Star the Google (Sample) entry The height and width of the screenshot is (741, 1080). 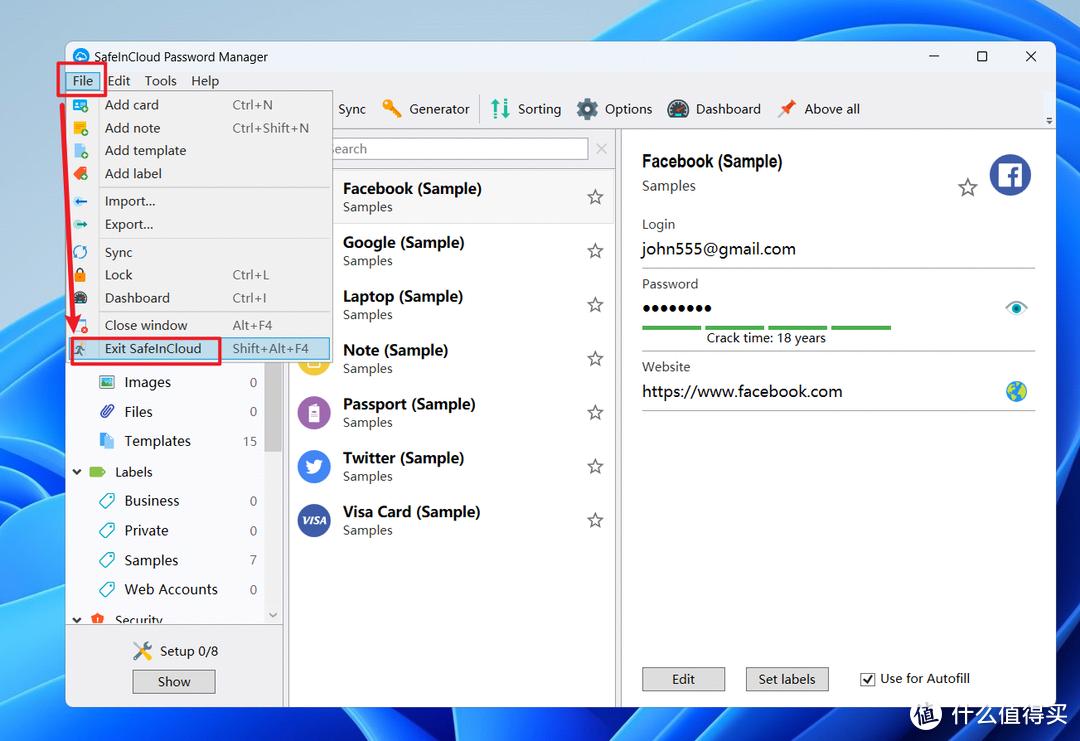[x=595, y=251]
